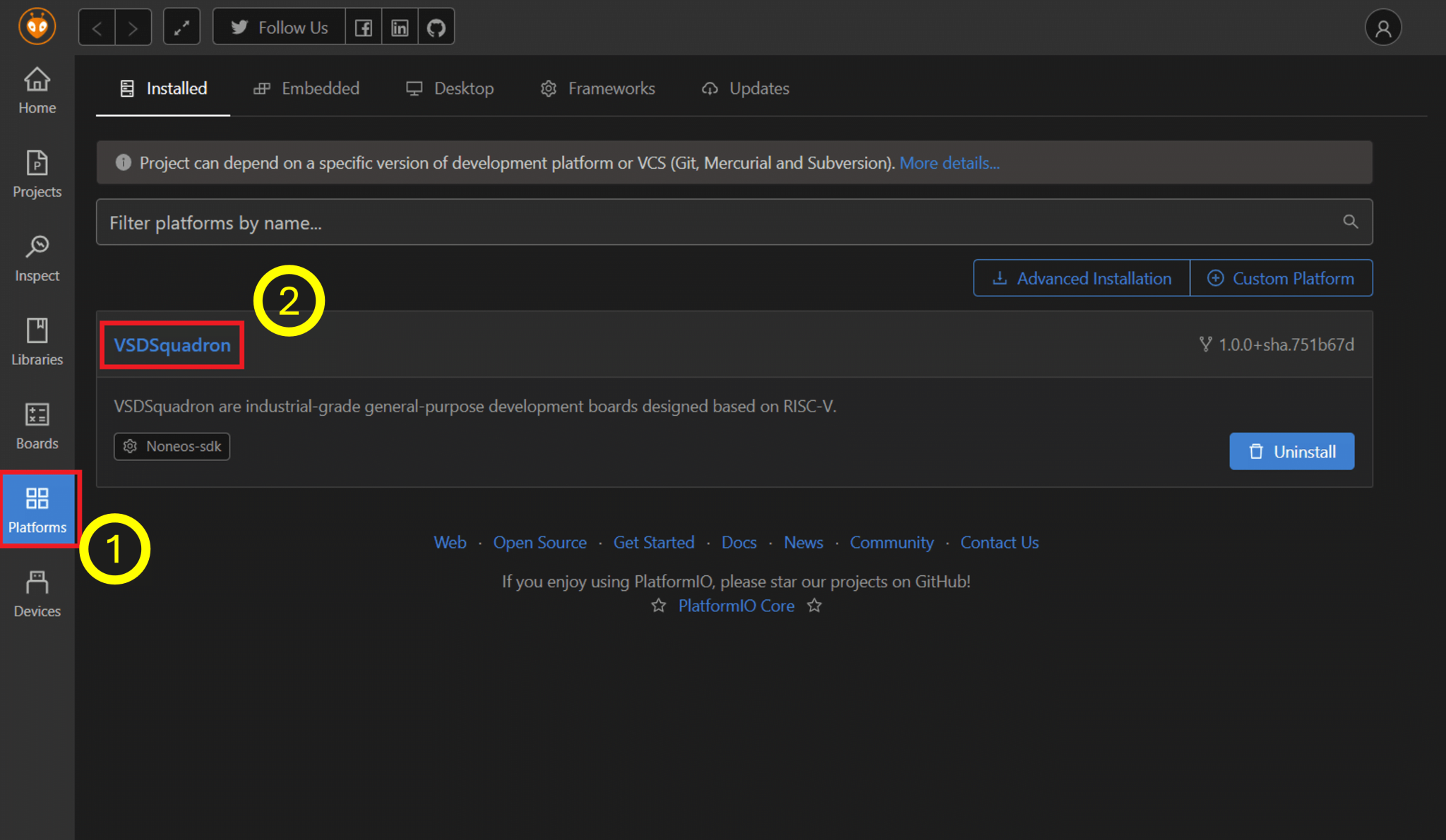Click the Facebook icon in toolbar
This screenshot has width=1446, height=840.
(x=364, y=28)
